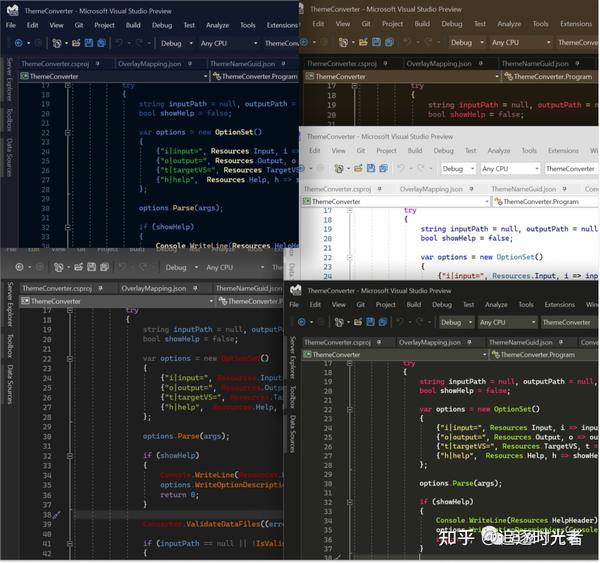The width and height of the screenshot is (600, 563).
Task: Click New Project icon in top-left blue window
Action: (x=57, y=43)
